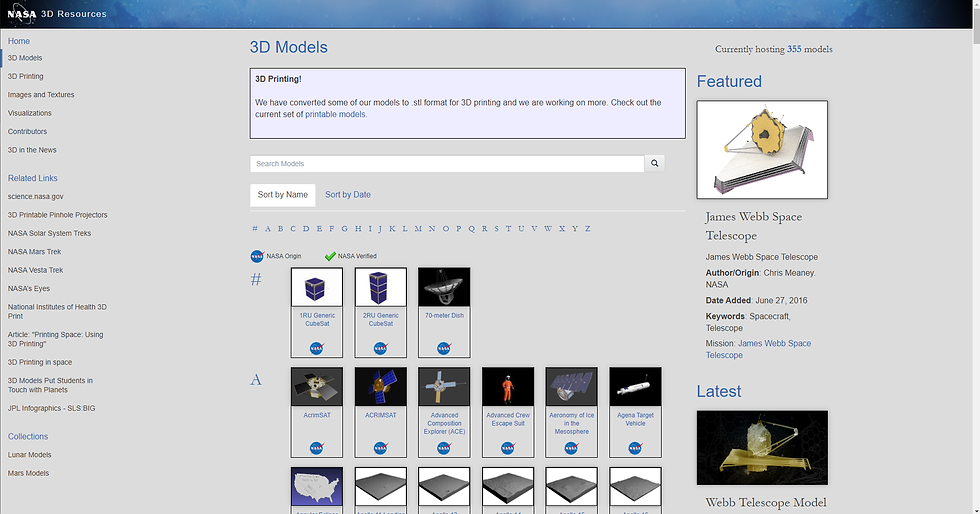Open Mars Models collection

point(28,473)
